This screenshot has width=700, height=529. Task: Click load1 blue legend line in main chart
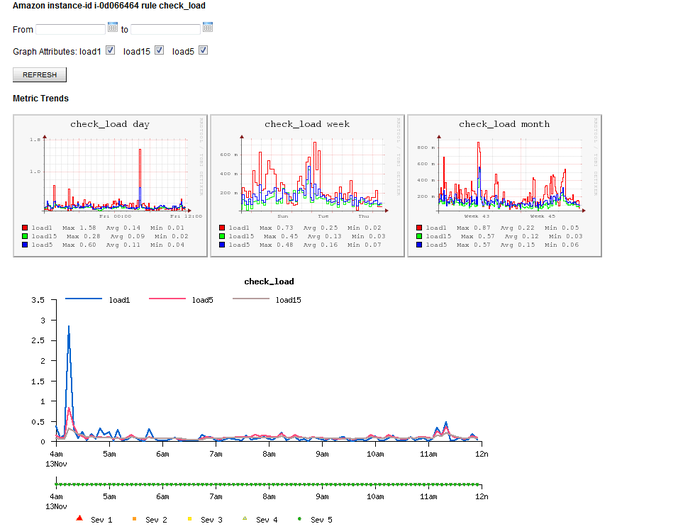click(83, 299)
